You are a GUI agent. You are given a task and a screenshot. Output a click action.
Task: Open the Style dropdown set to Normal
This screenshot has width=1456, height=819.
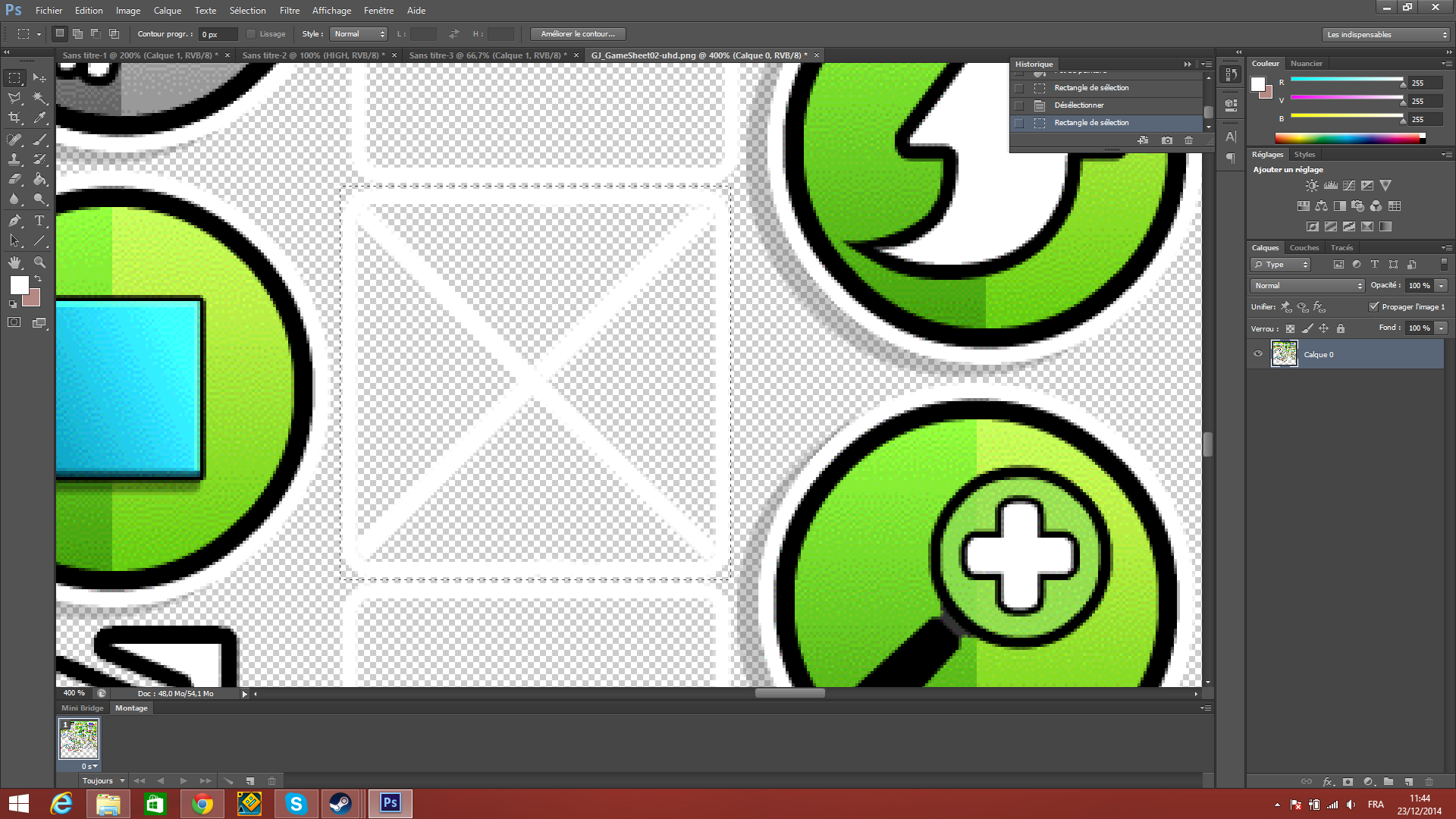click(359, 34)
